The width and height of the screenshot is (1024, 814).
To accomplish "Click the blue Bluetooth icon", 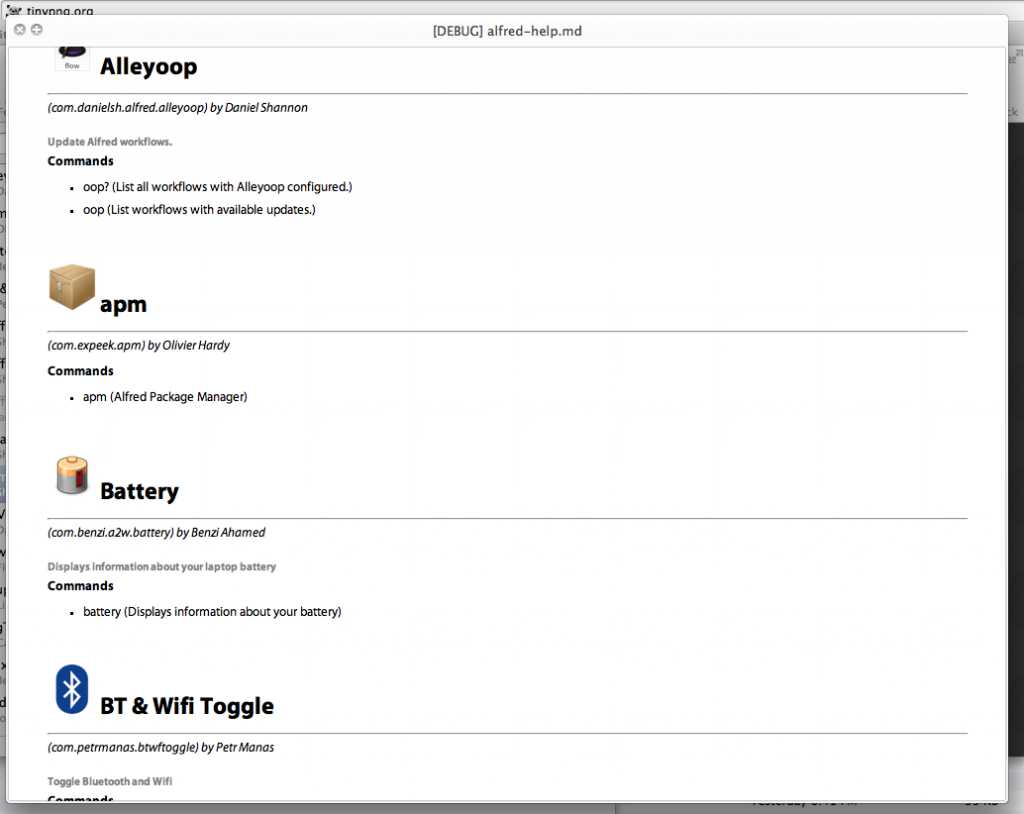I will [72, 689].
